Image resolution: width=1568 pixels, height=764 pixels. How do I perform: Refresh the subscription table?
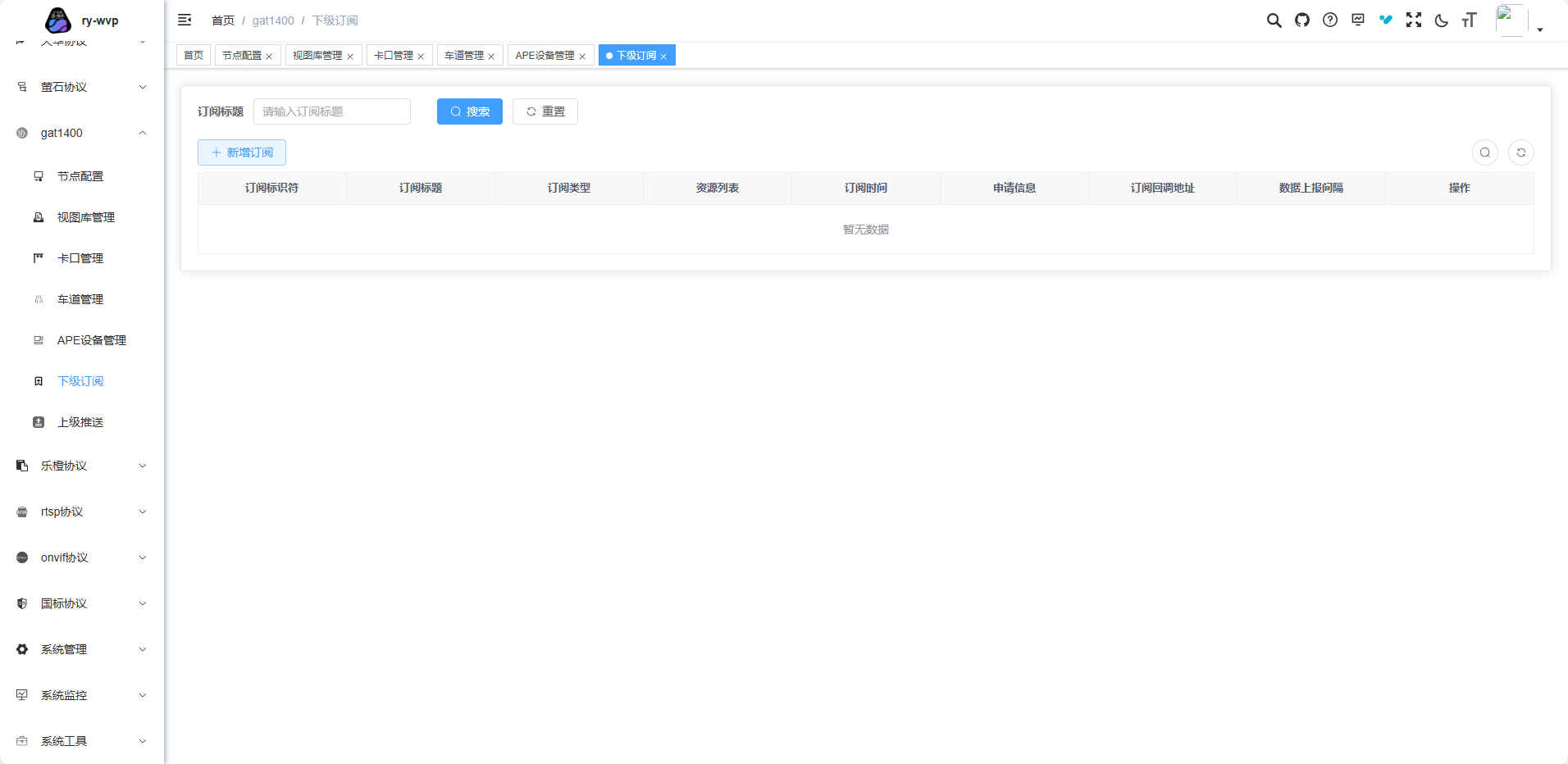pos(1520,152)
